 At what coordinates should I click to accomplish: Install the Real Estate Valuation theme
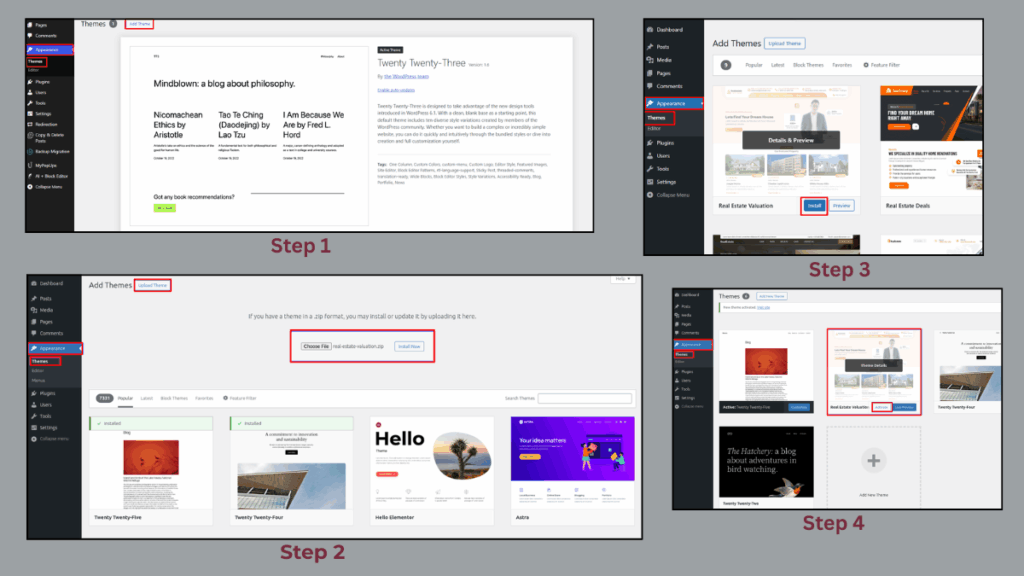pyautogui.click(x=814, y=205)
